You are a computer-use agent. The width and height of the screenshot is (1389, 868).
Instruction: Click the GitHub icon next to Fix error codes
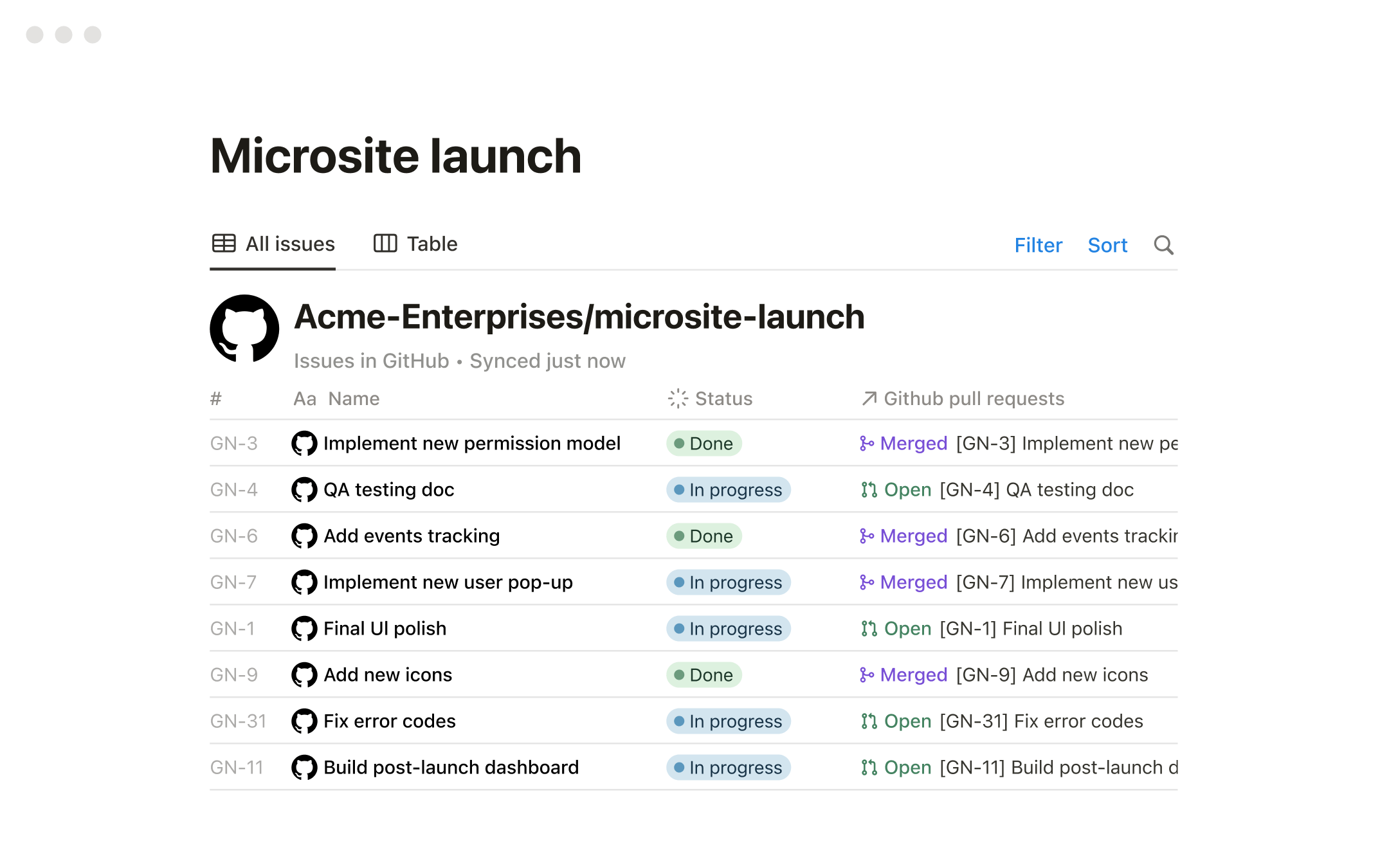(x=304, y=721)
